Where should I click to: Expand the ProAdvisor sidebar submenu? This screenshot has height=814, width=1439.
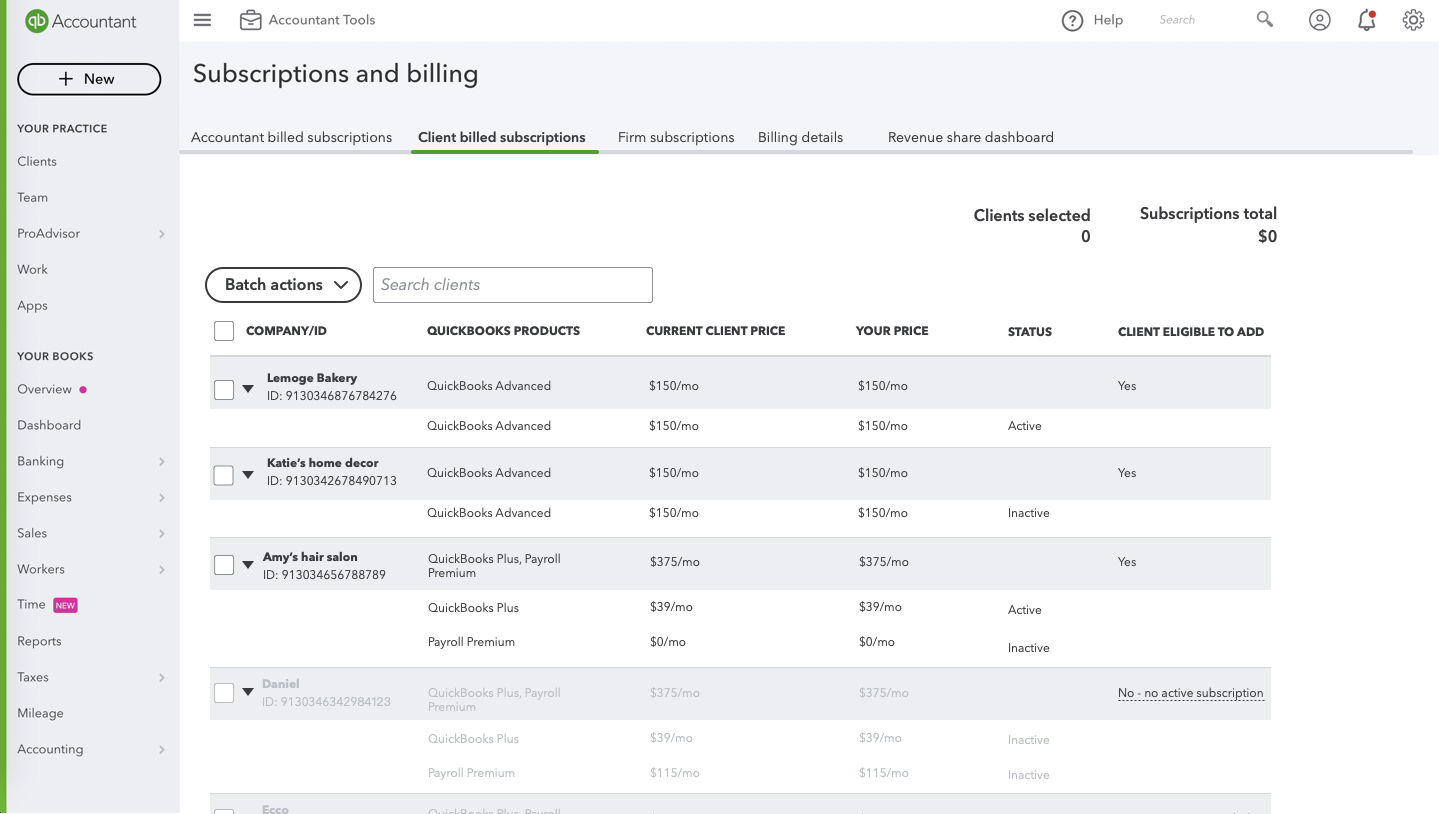(161, 234)
